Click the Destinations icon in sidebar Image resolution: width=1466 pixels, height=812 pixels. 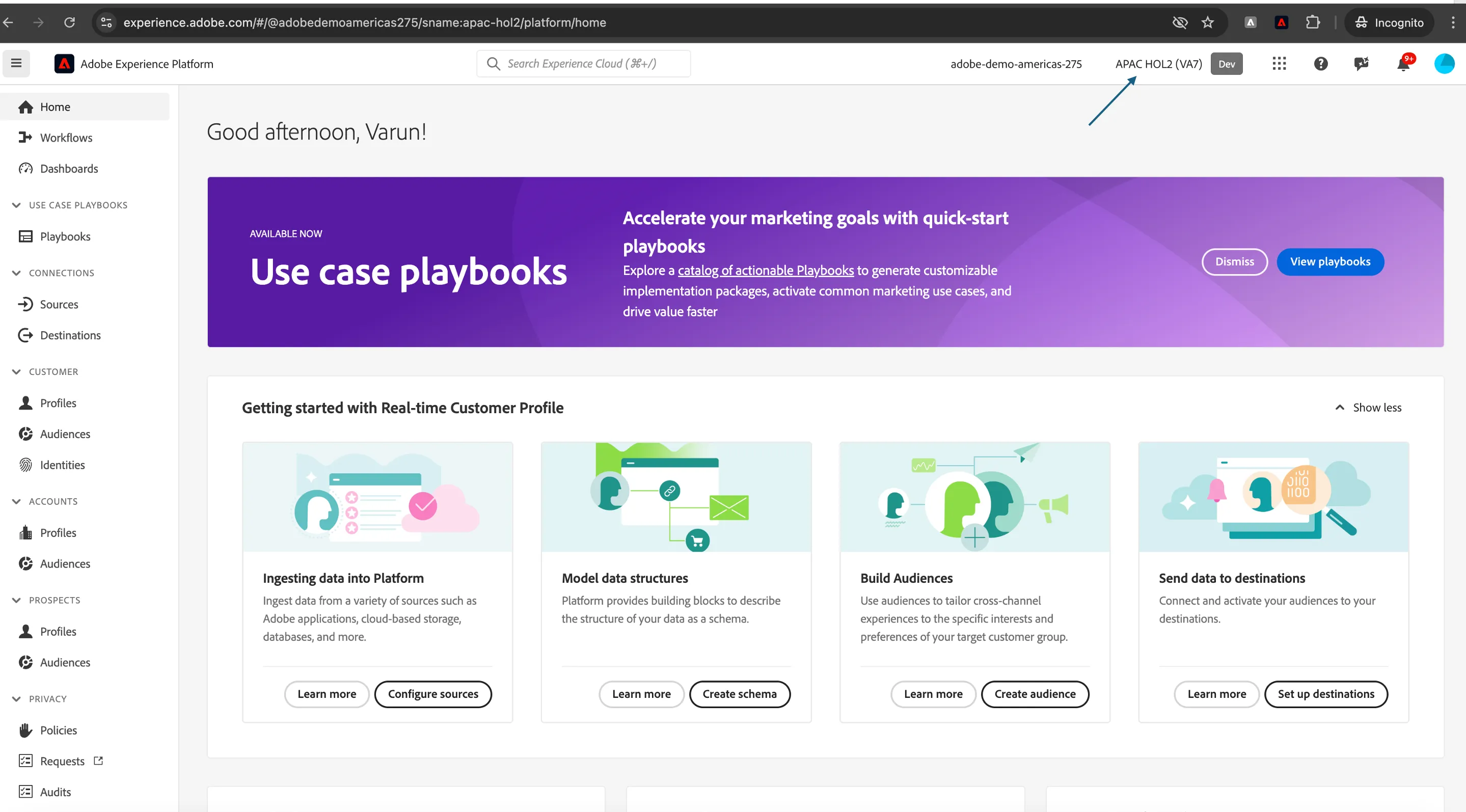(25, 335)
